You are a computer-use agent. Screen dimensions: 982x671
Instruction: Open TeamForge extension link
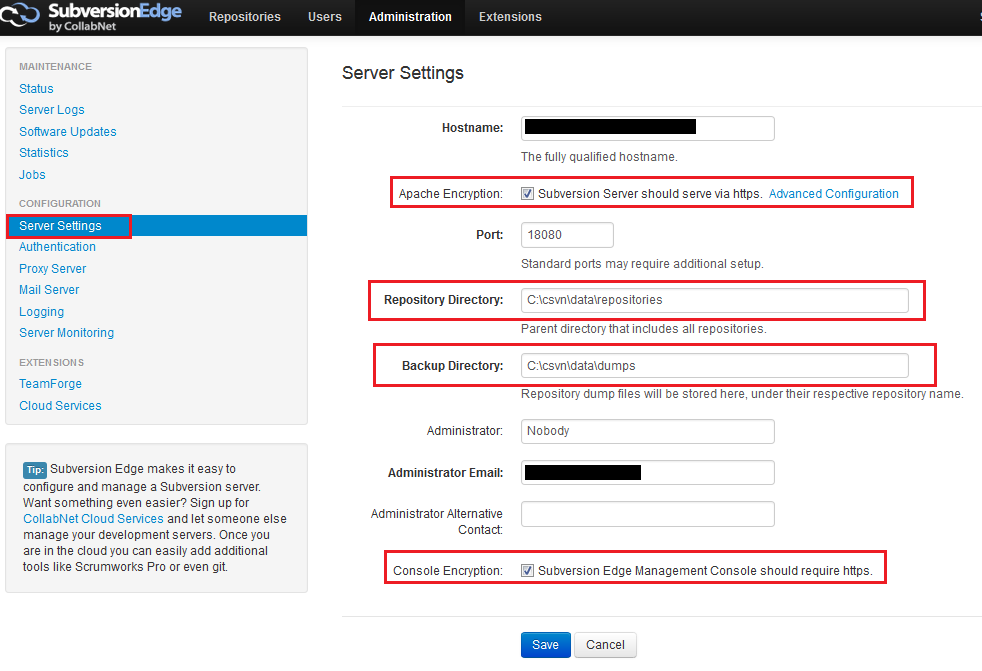tap(51, 384)
